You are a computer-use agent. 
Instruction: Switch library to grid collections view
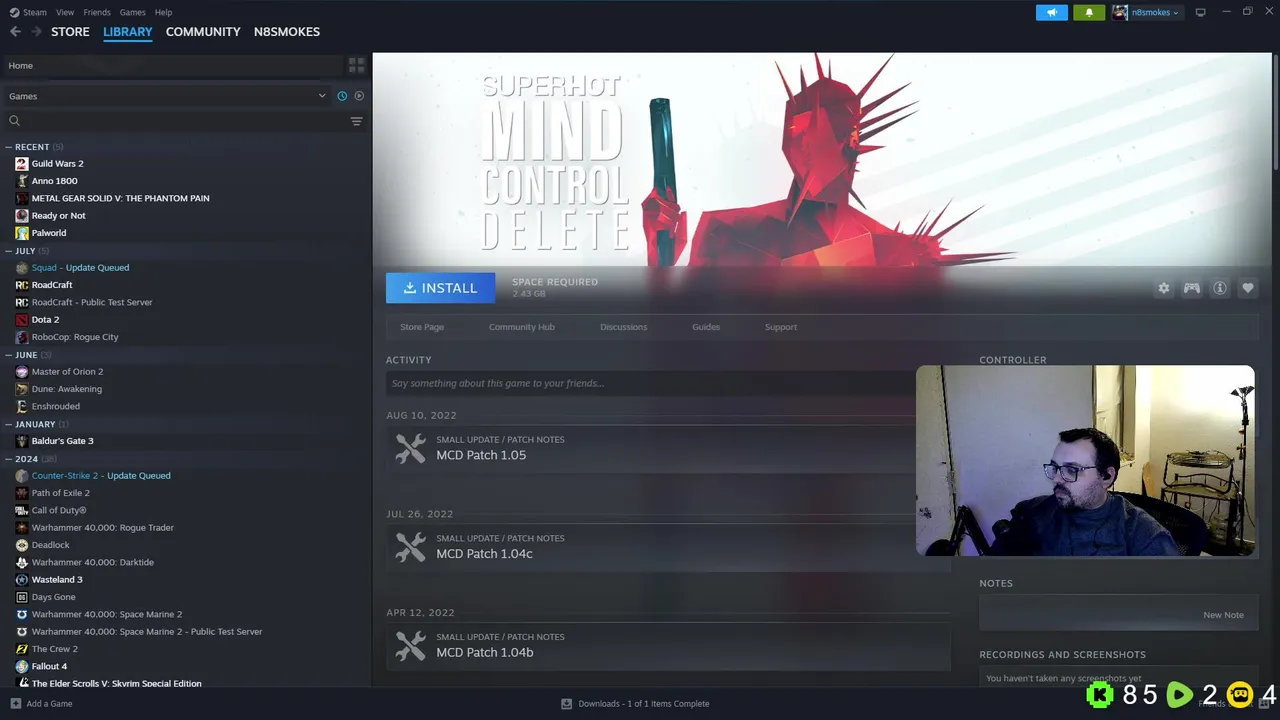click(356, 65)
